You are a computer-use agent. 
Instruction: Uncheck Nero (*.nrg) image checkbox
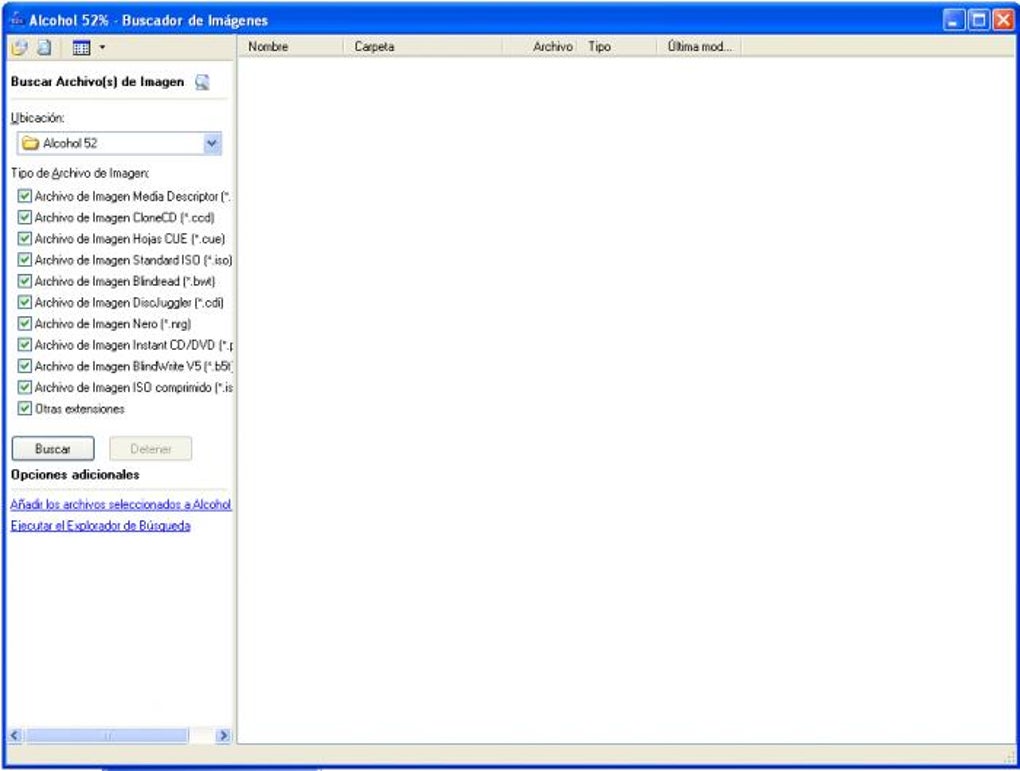25,323
